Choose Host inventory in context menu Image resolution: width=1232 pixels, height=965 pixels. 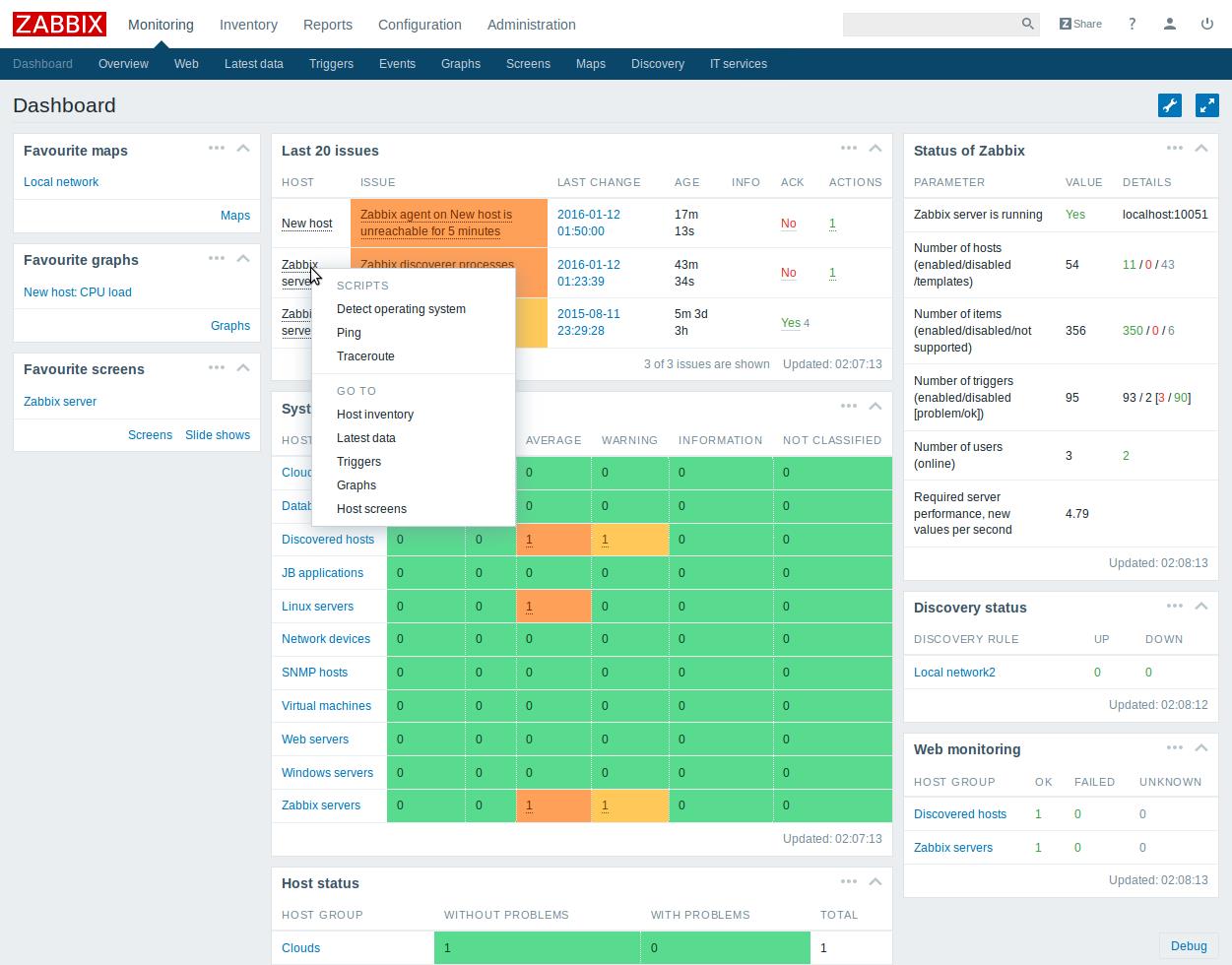coord(375,415)
